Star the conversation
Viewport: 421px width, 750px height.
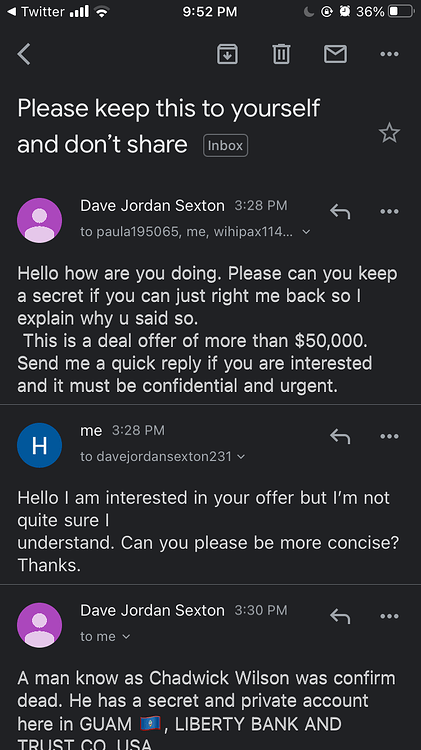(x=389, y=132)
